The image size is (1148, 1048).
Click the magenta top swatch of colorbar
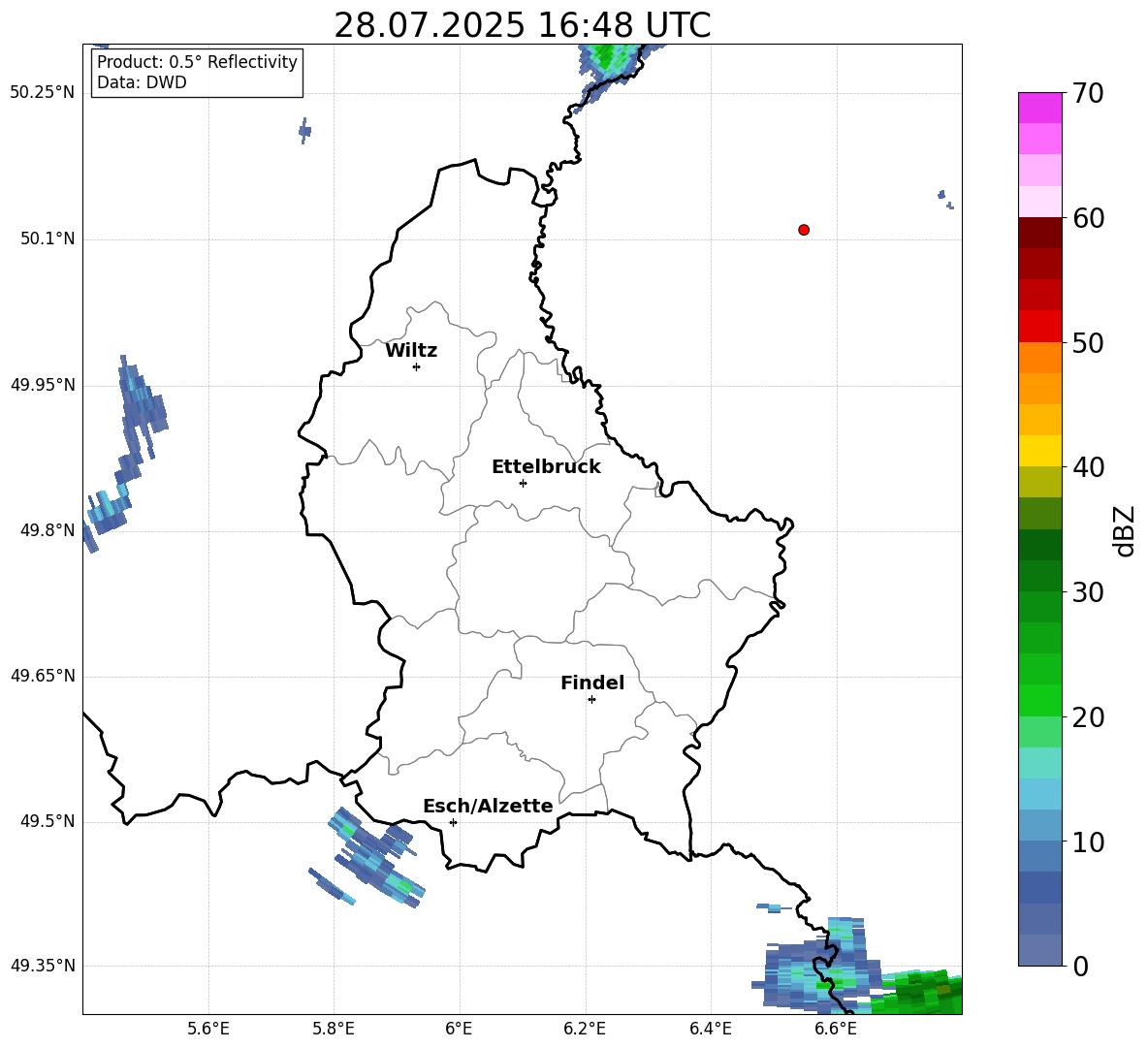(x=1039, y=109)
